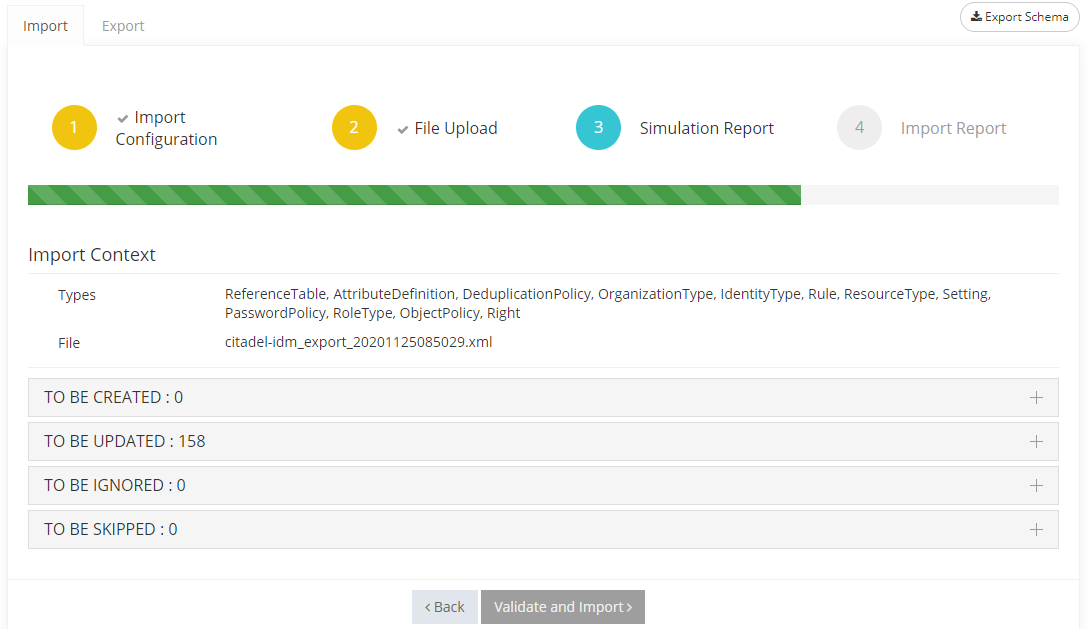Screen dimensions: 1089x629
Task: Switch to the Export tab
Action: click(123, 26)
